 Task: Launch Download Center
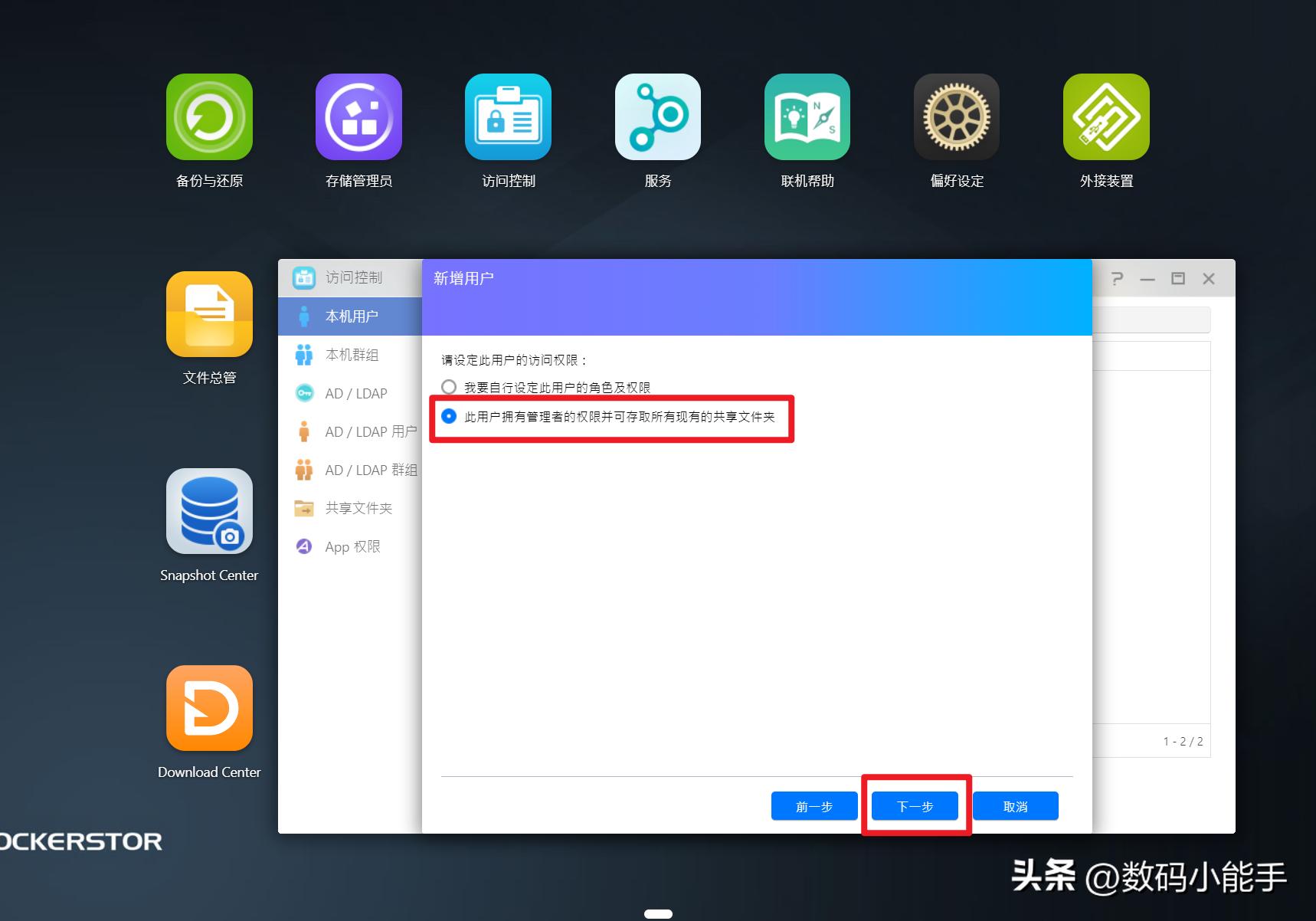coord(209,708)
